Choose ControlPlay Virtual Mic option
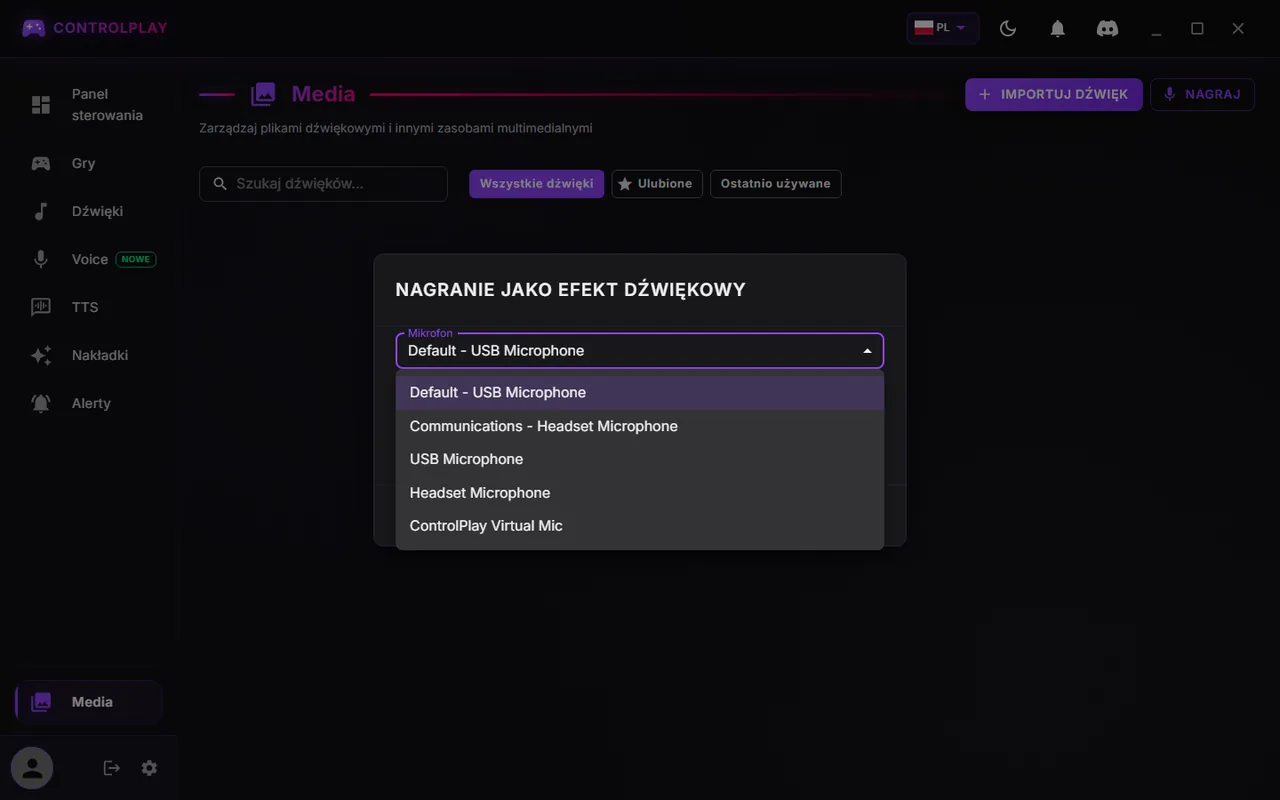1280x800 pixels. tap(640, 526)
